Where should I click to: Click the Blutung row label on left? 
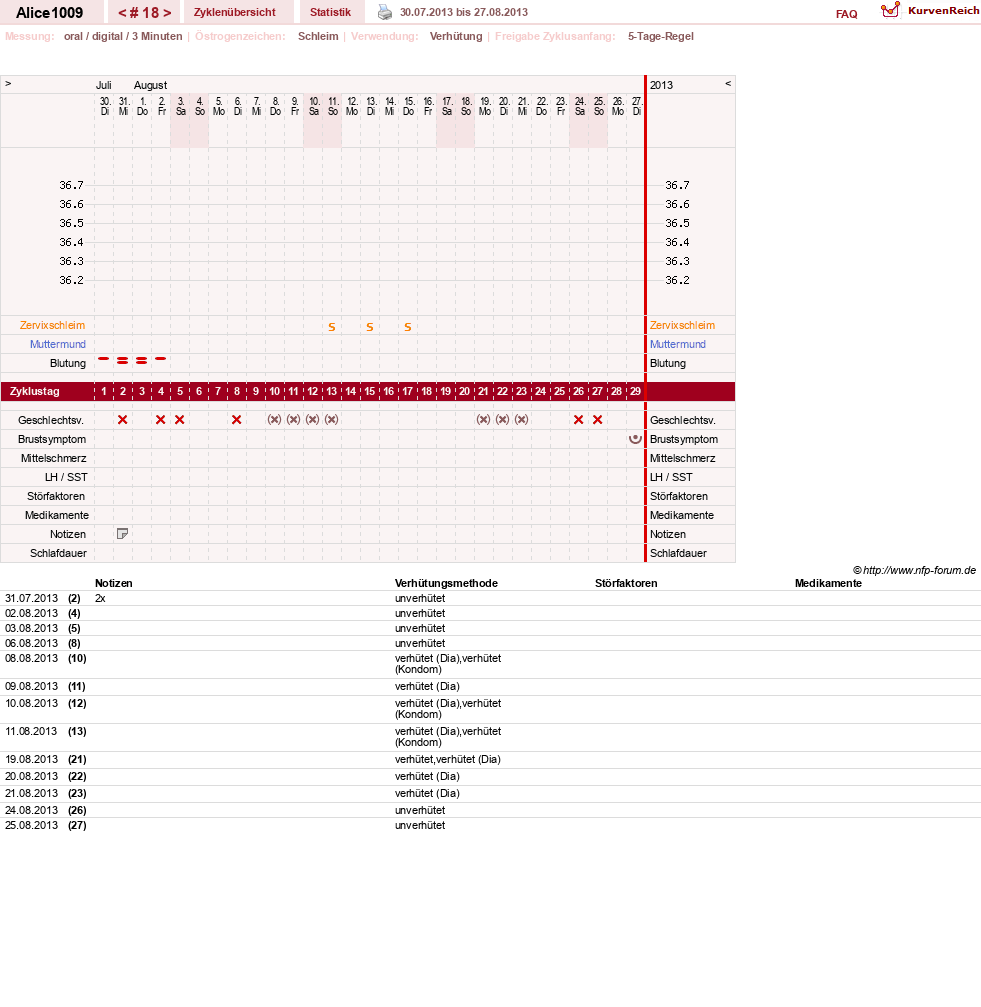[x=67, y=363]
